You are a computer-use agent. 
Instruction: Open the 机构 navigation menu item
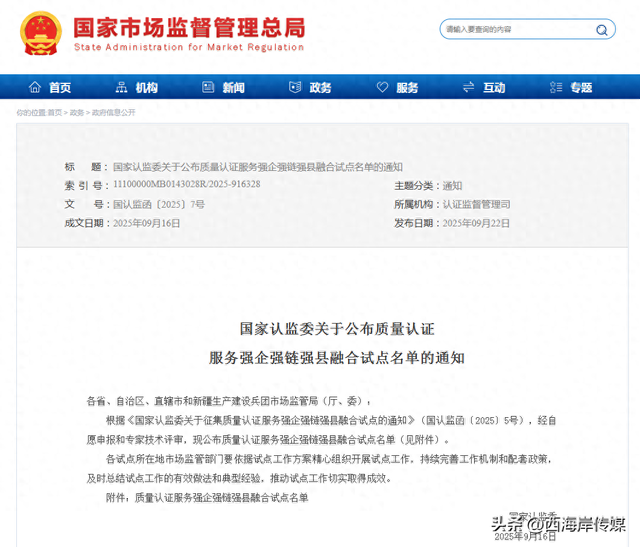tap(147, 87)
